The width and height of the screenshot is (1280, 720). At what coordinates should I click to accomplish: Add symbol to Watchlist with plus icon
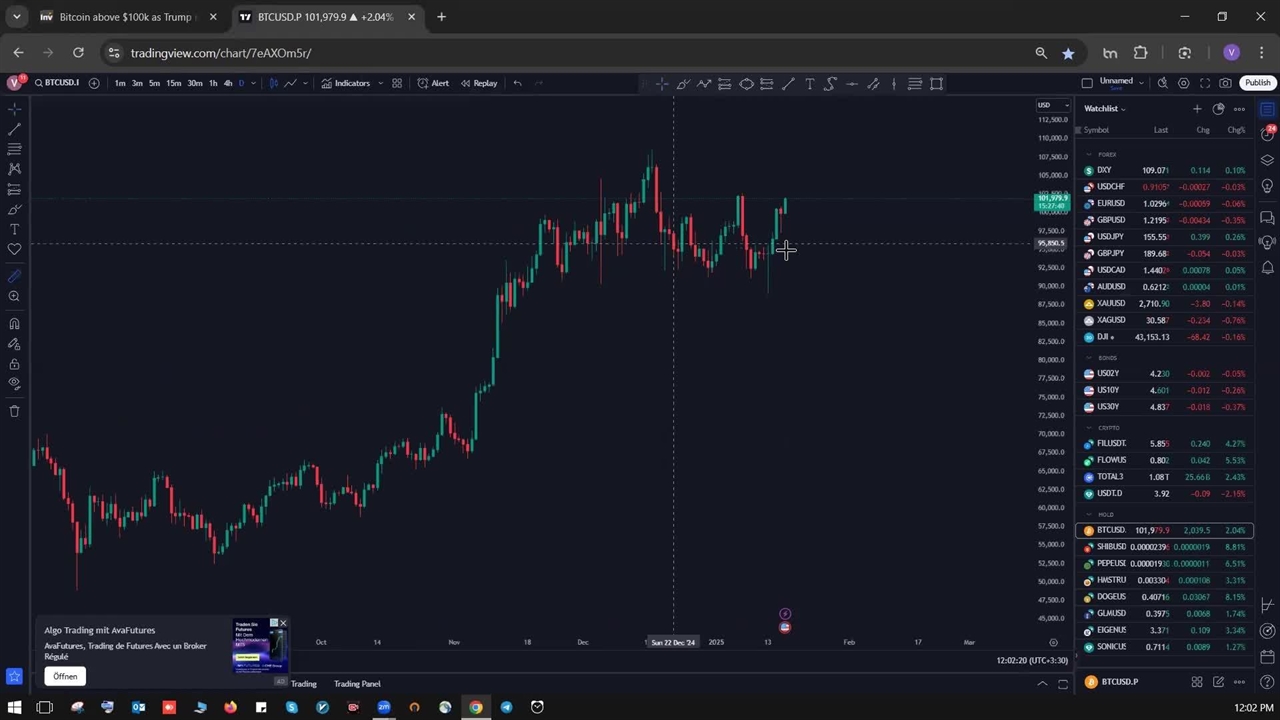click(1197, 109)
